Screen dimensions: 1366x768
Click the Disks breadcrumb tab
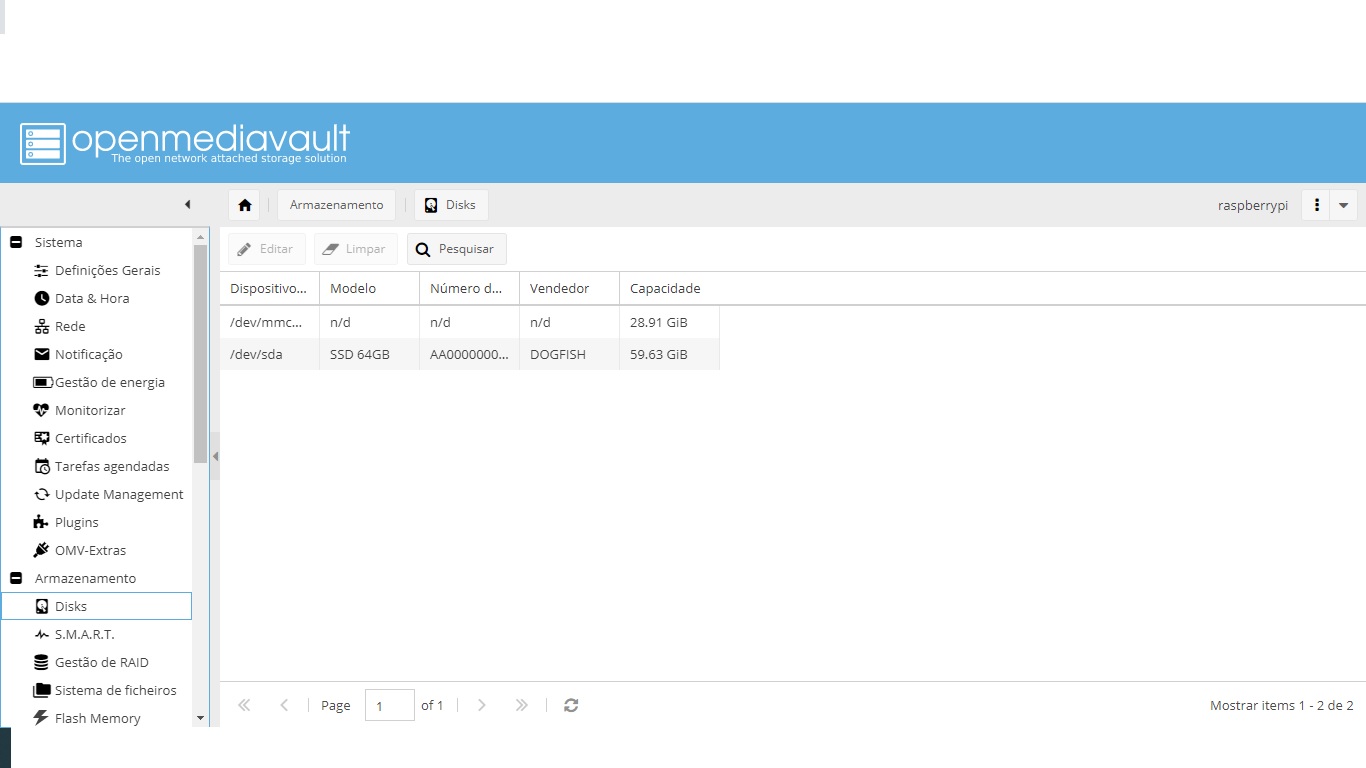[x=451, y=205]
